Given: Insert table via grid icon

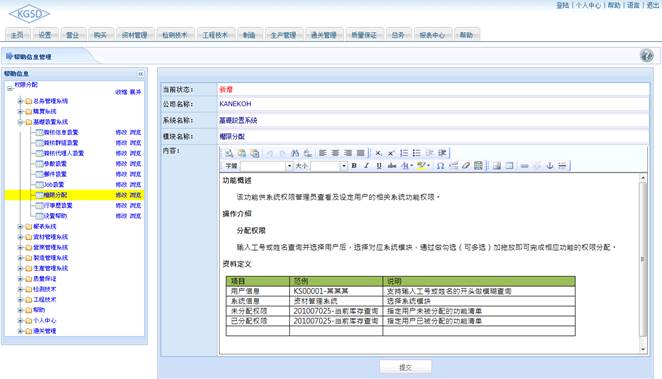Looking at the screenshot, I should pyautogui.click(x=478, y=166).
